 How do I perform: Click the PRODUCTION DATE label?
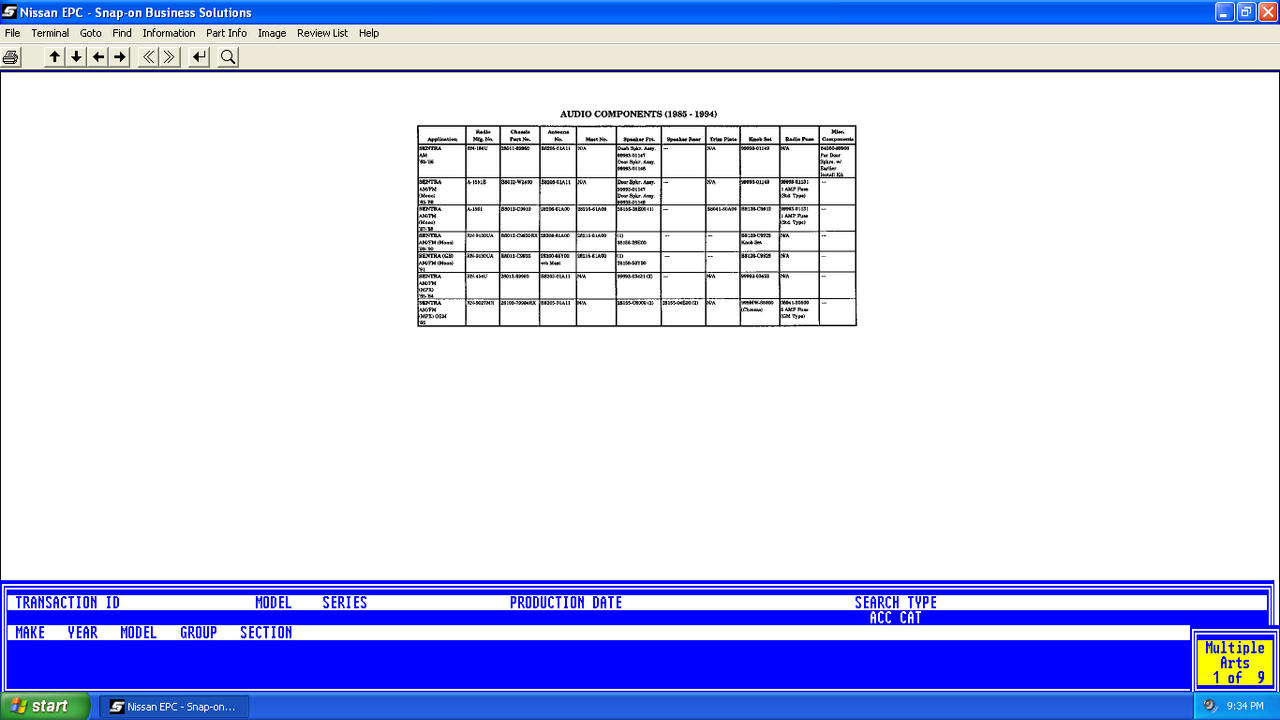click(566, 602)
